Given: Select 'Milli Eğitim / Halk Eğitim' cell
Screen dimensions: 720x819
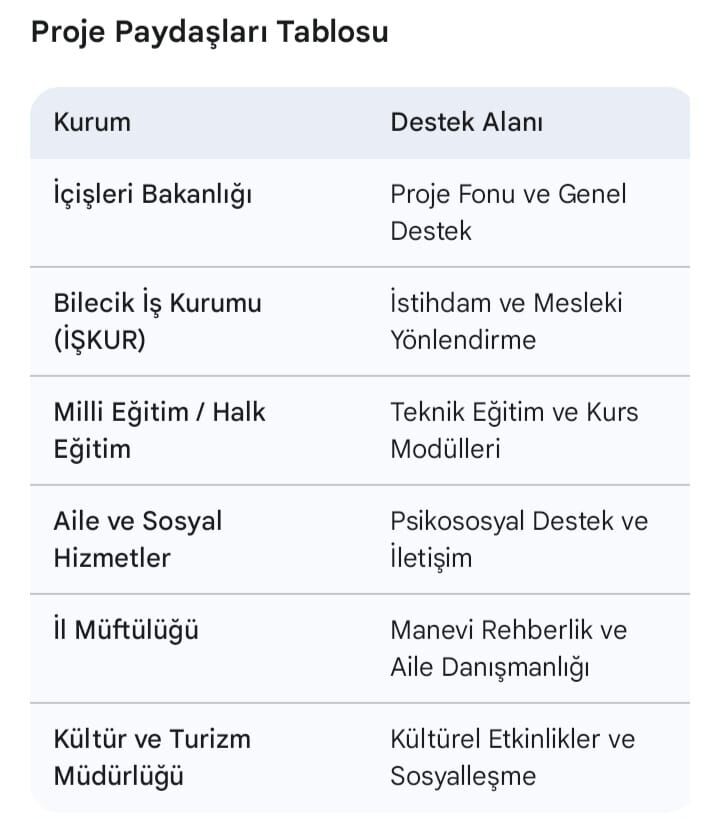Looking at the screenshot, I should tap(159, 430).
